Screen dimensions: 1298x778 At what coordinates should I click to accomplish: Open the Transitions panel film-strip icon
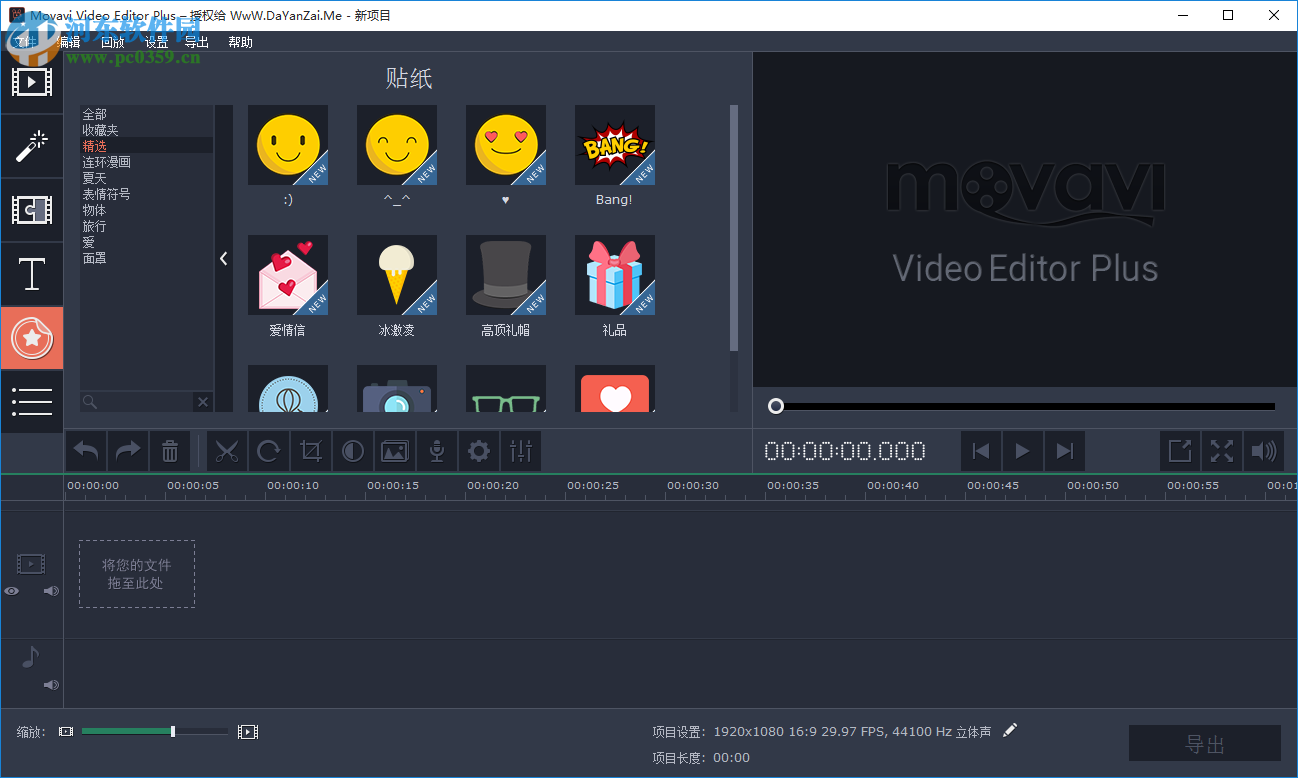[32, 210]
